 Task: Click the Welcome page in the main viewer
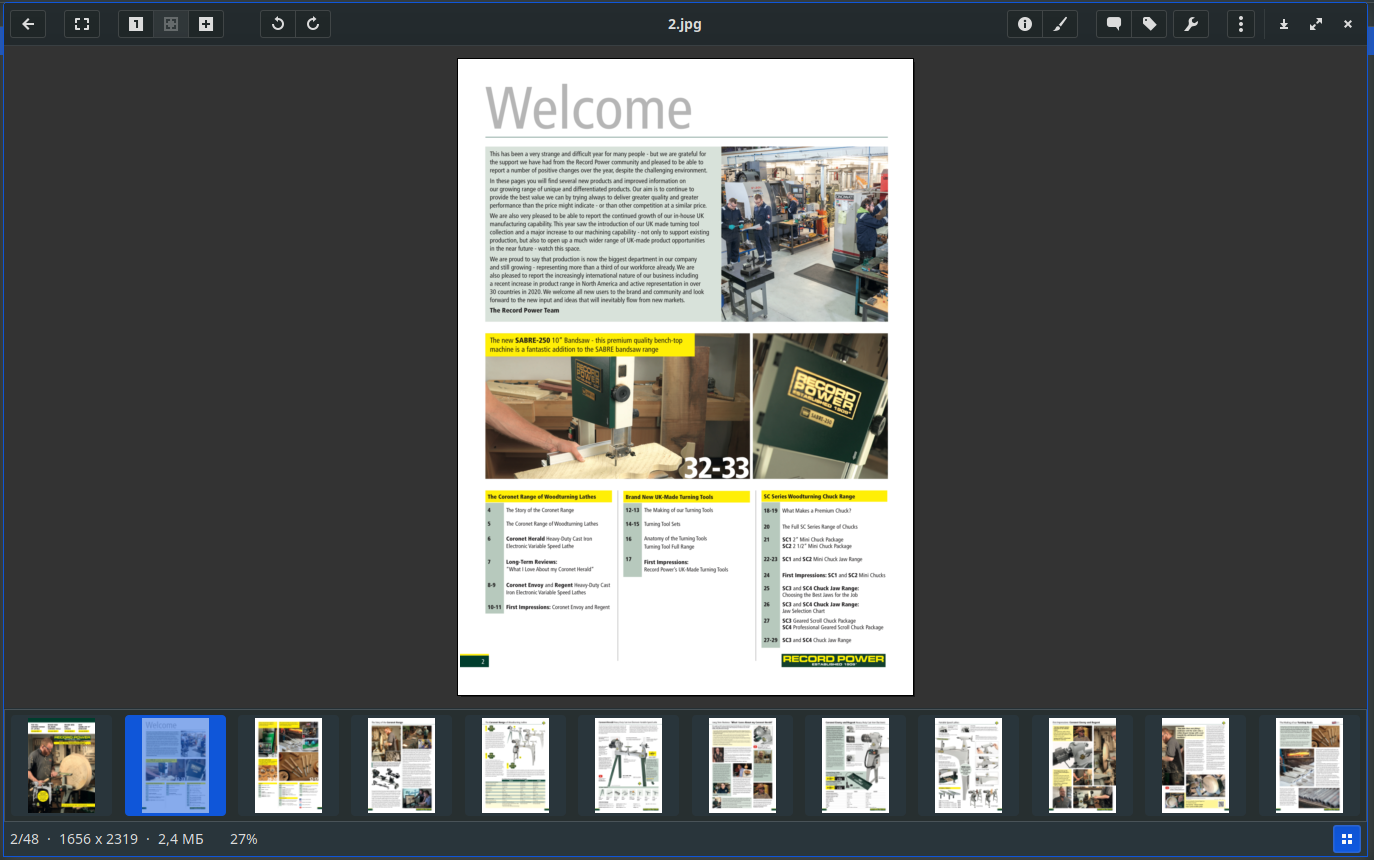[x=685, y=377]
